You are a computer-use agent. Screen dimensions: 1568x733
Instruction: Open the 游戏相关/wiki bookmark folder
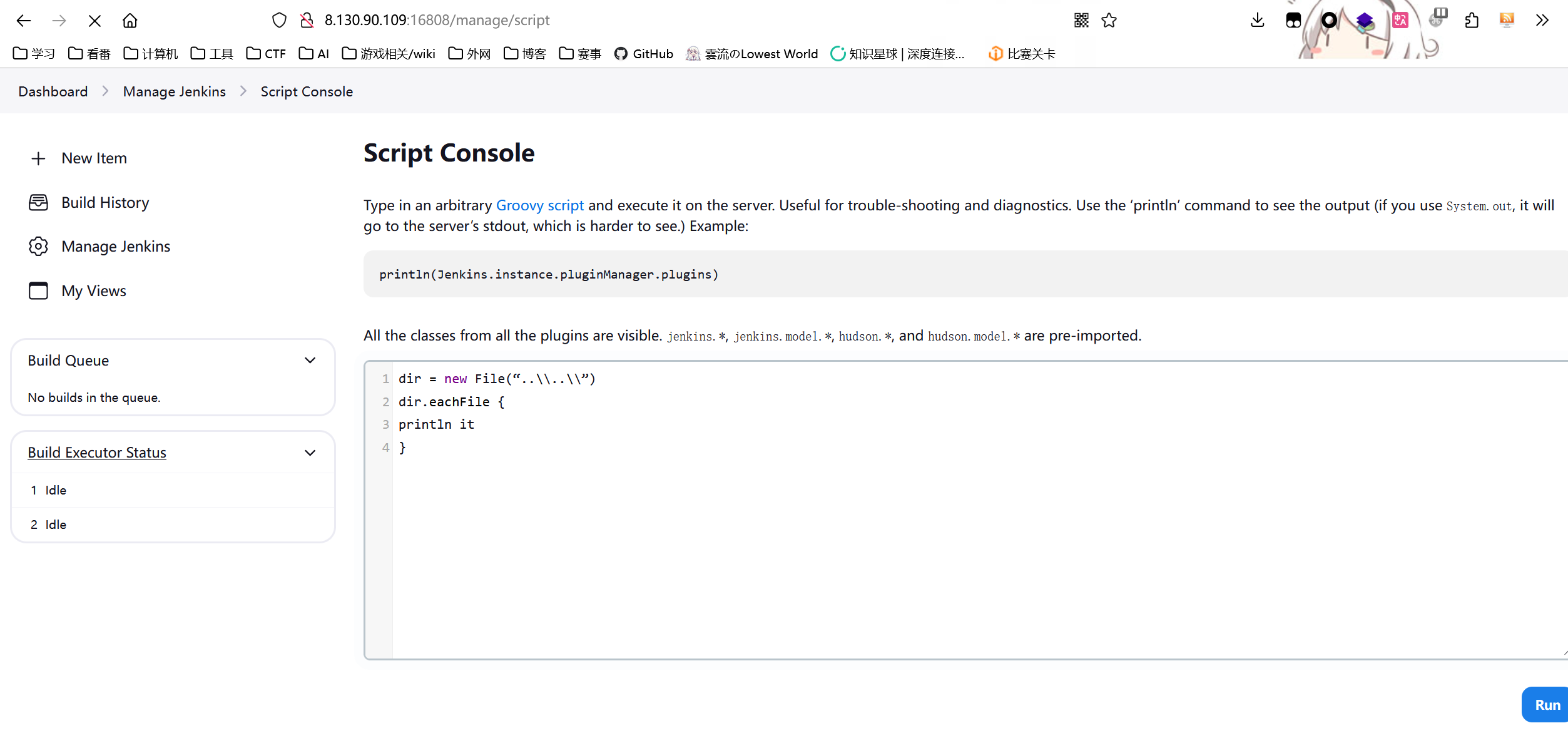pos(389,54)
